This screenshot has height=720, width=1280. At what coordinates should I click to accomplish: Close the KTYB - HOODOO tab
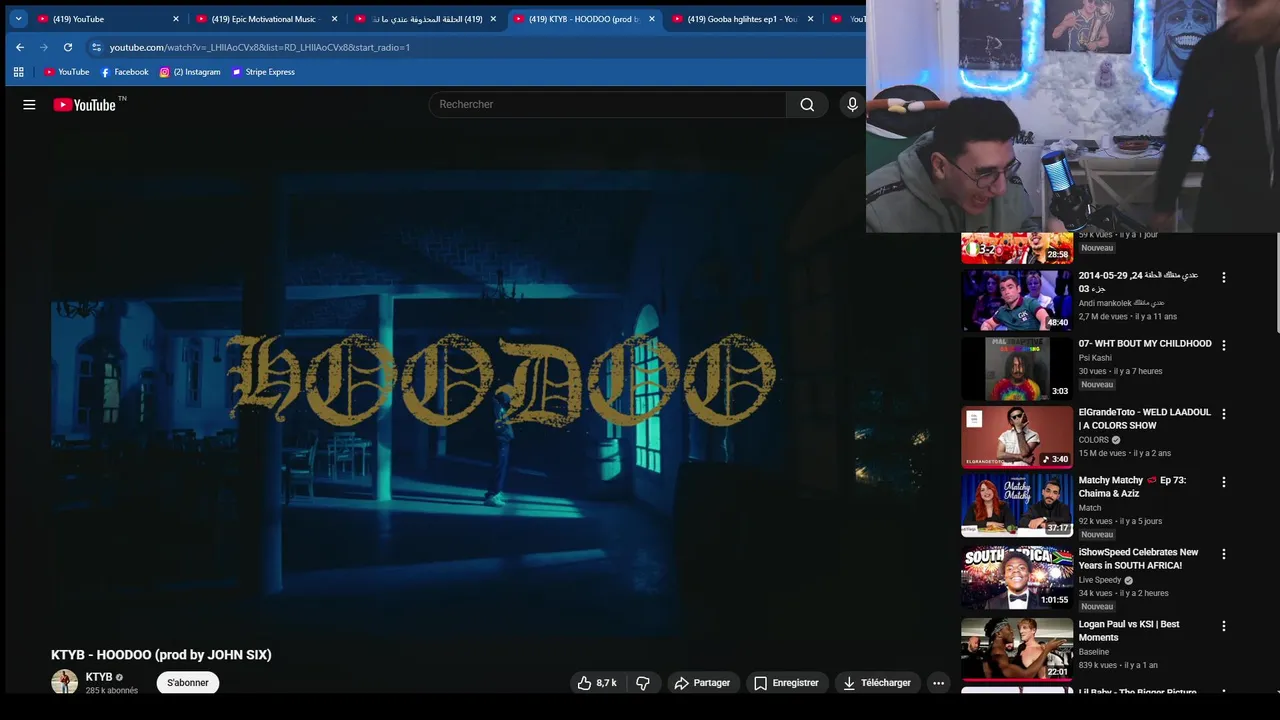pos(652,19)
